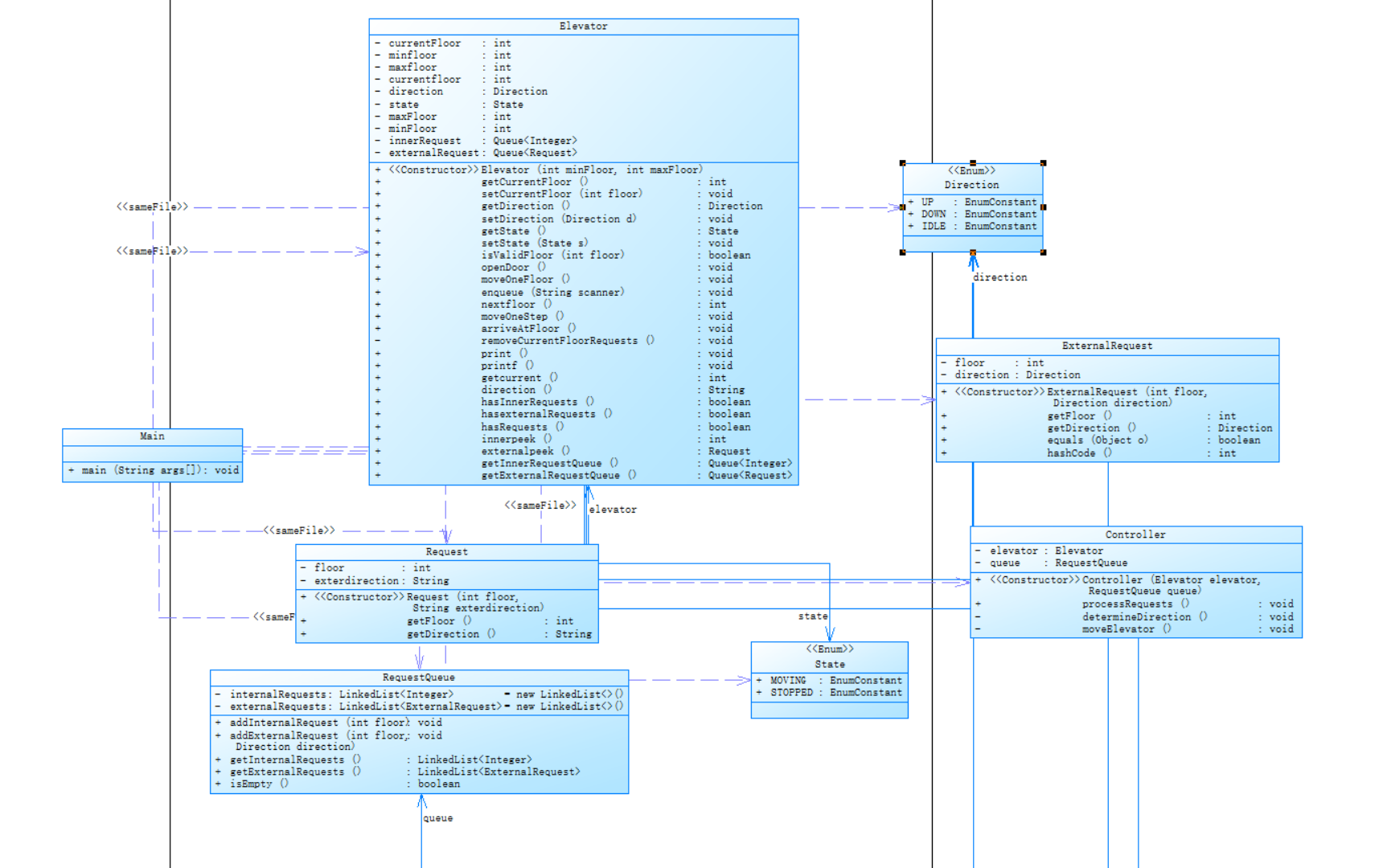Click the getExternalRequestQueue method in Elevator
Viewport: 1383px width, 868px height.
(583, 476)
